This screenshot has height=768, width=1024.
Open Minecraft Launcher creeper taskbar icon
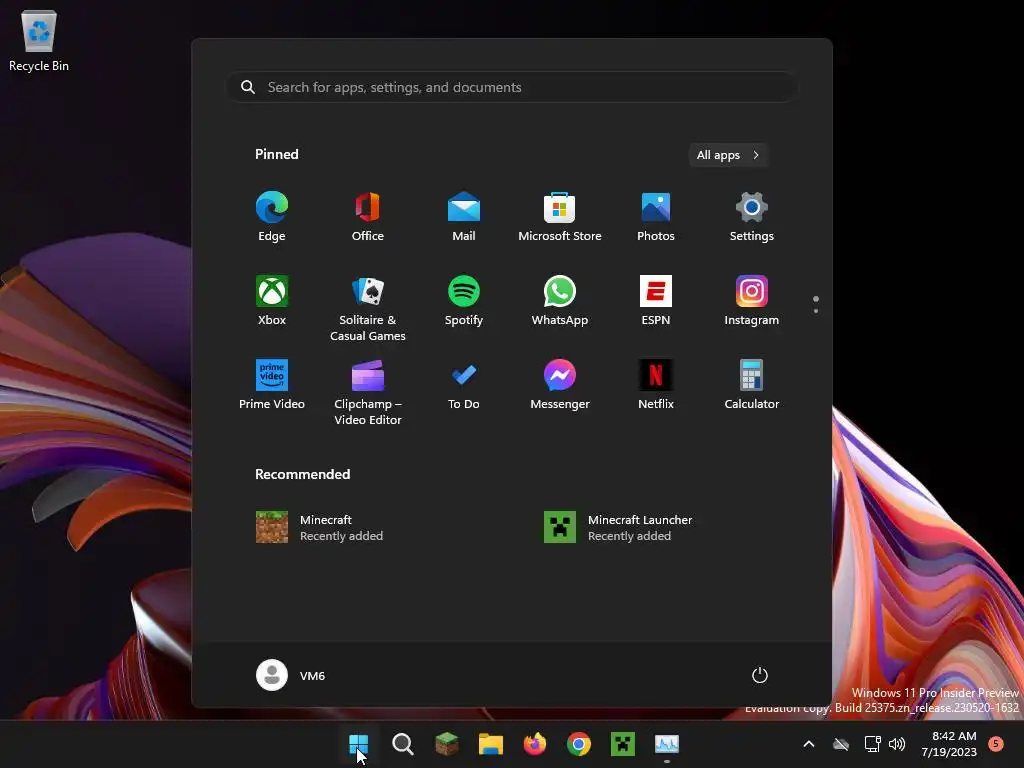coord(623,744)
